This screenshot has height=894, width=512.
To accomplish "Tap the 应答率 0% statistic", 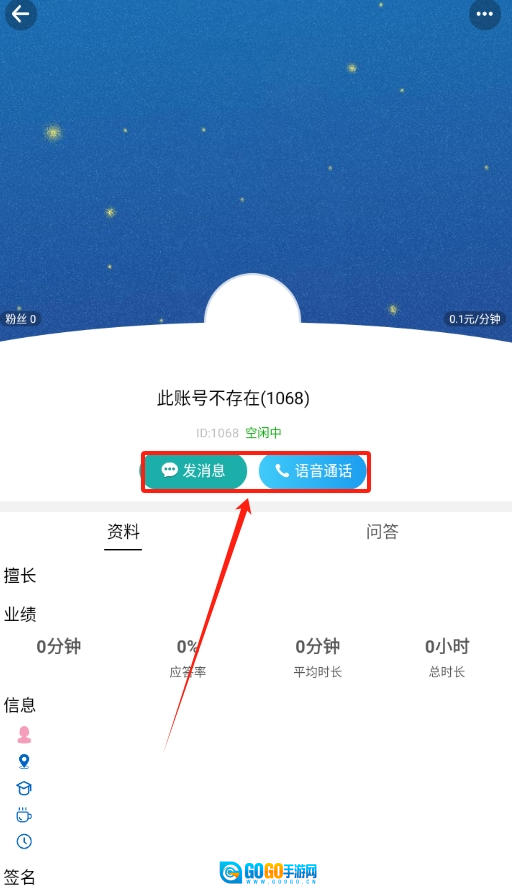I will [188, 657].
